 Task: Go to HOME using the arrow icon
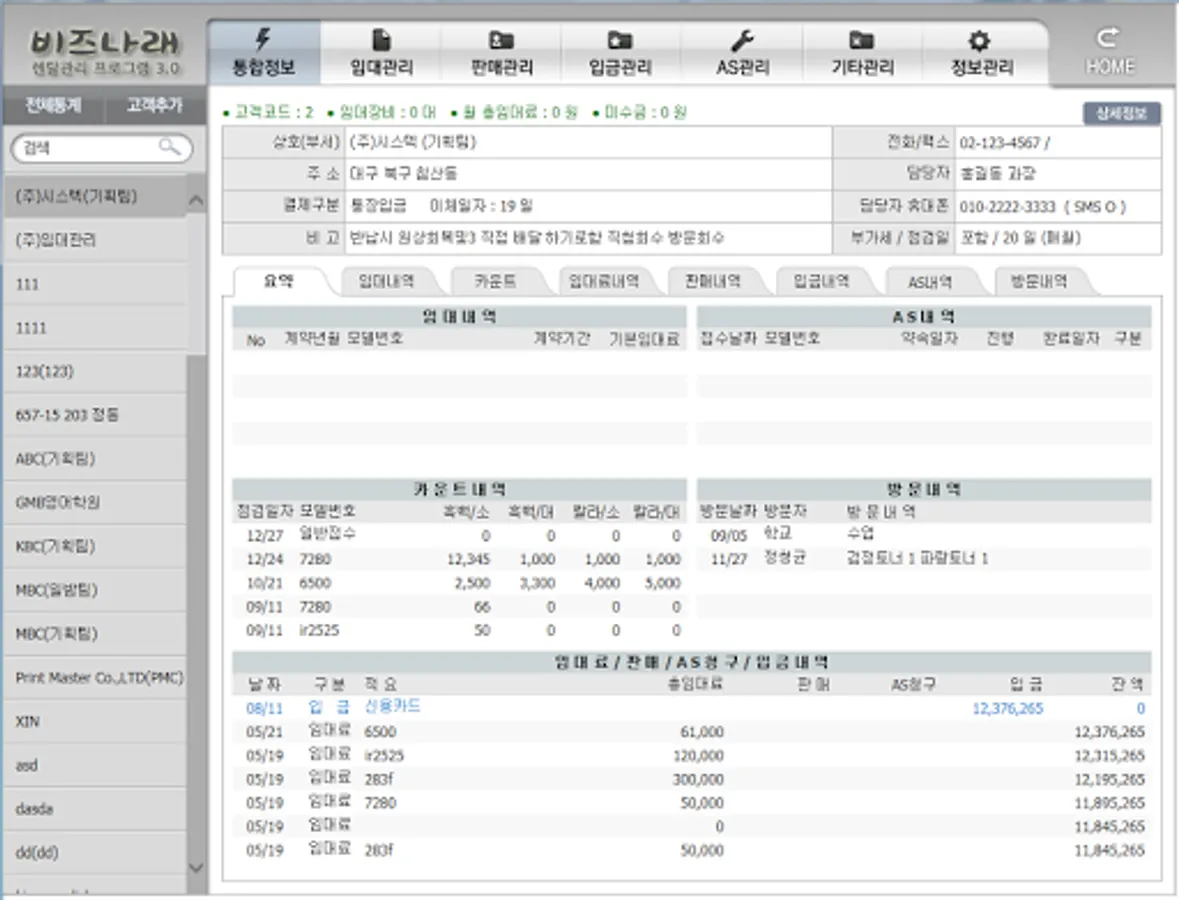point(1108,39)
